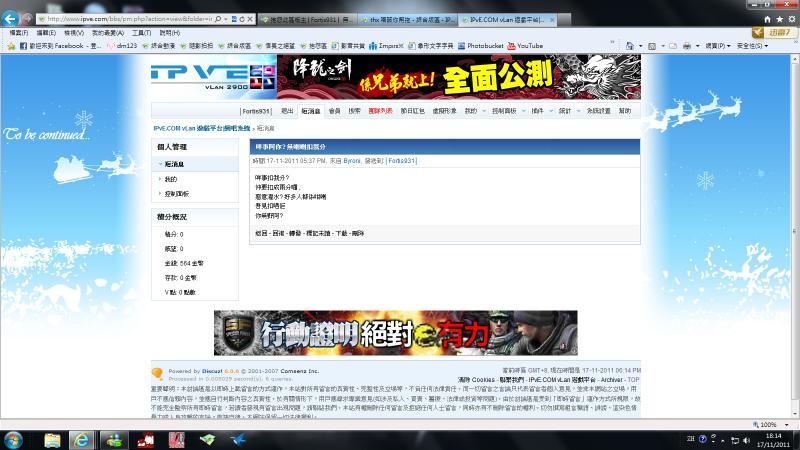The width and height of the screenshot is (800, 450).
Task: Click the command bar feeds icon
Action: [652, 46]
